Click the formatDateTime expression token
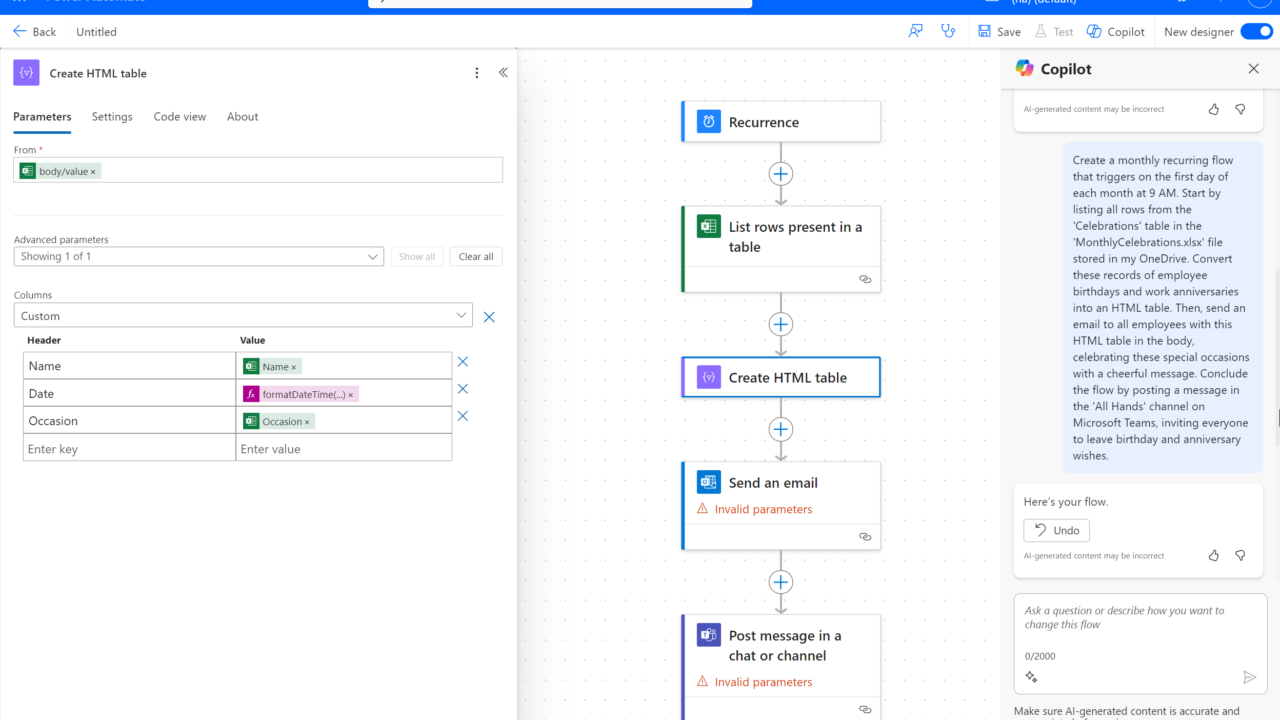1280x720 pixels. click(x=300, y=394)
